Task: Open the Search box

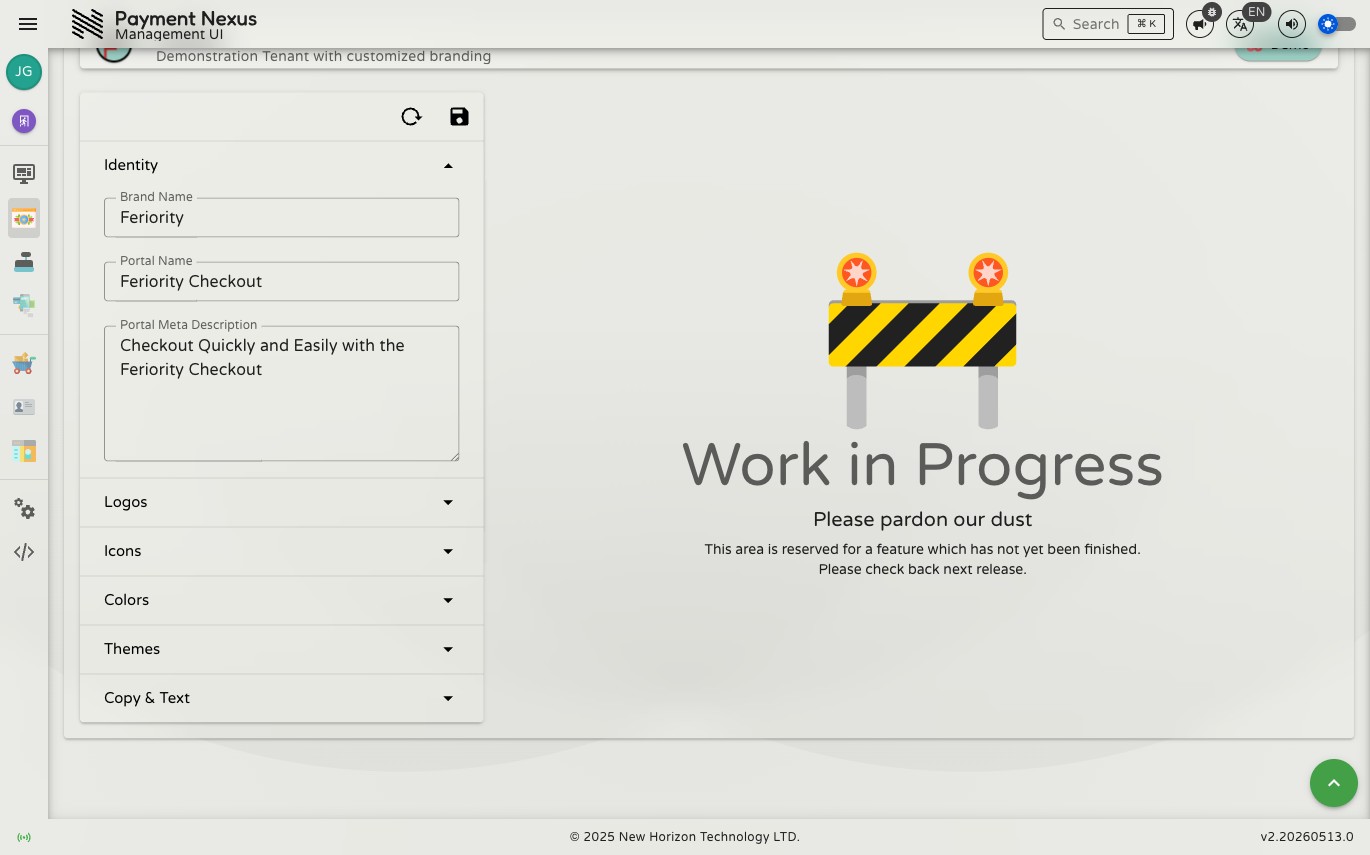Action: [1108, 24]
